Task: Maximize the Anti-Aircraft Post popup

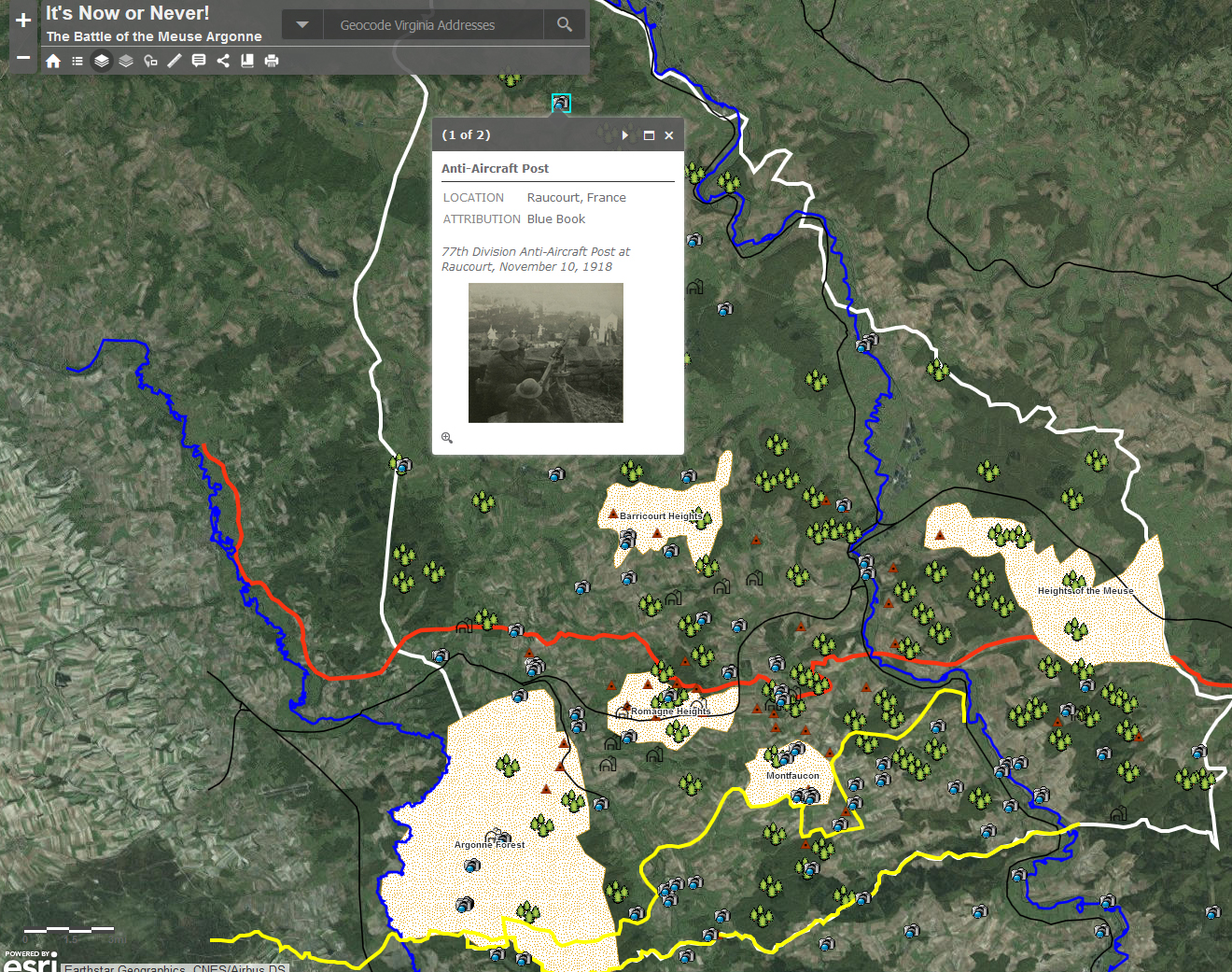Action: click(649, 135)
